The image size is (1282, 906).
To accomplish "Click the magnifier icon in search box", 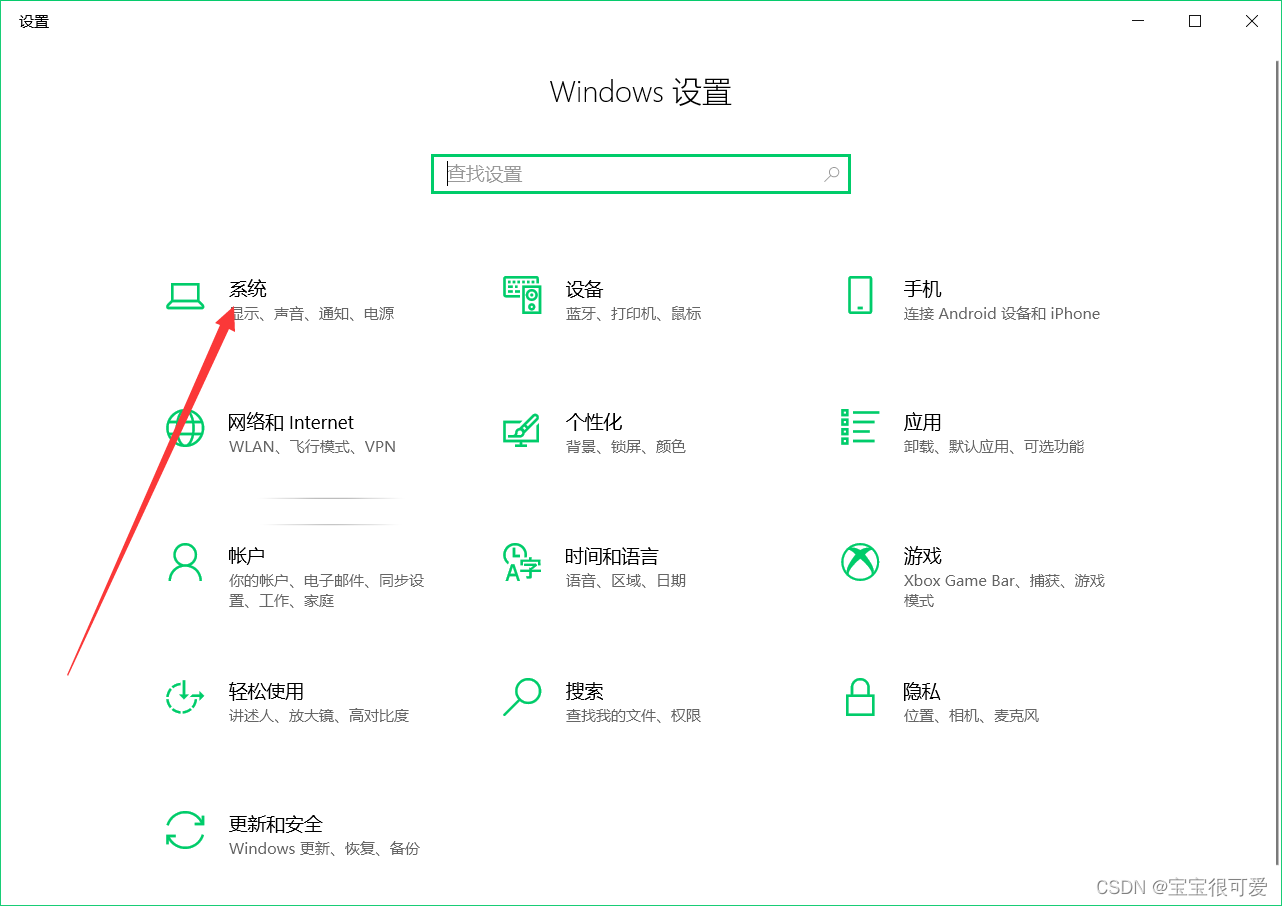I will pos(832,174).
